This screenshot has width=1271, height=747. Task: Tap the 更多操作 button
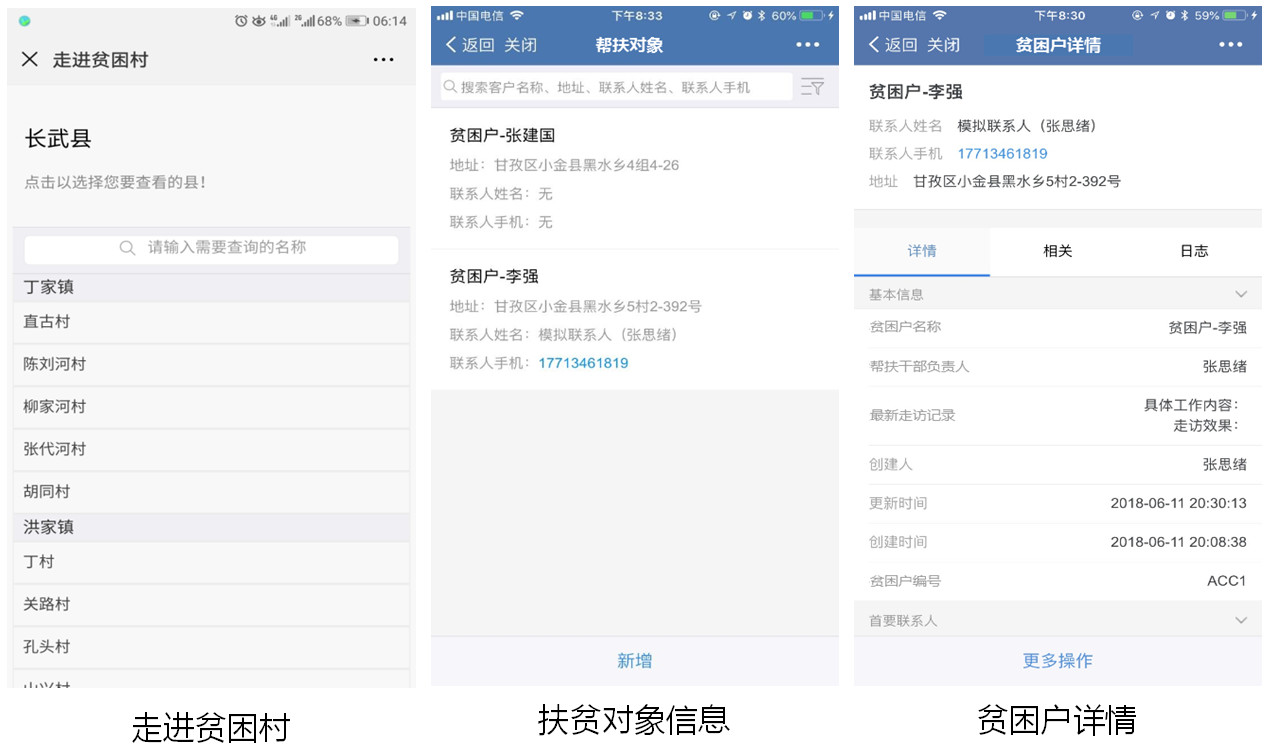click(1057, 660)
